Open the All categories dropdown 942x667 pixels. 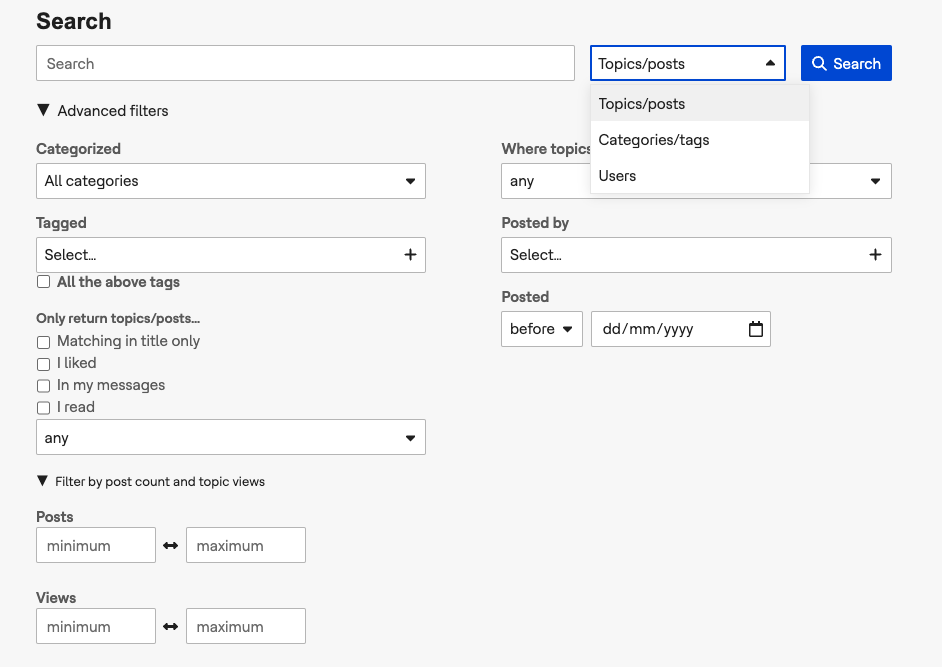(x=231, y=181)
